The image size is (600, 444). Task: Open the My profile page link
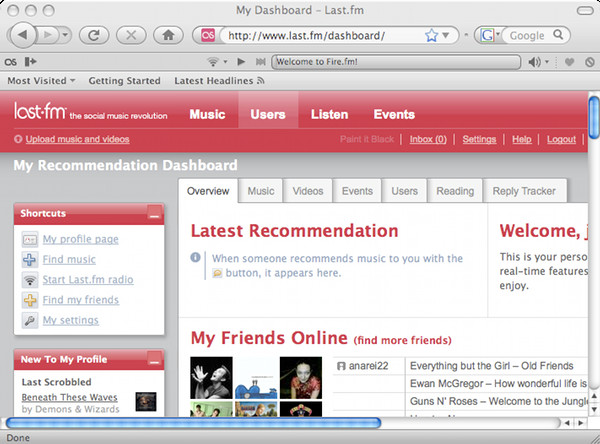pos(80,239)
